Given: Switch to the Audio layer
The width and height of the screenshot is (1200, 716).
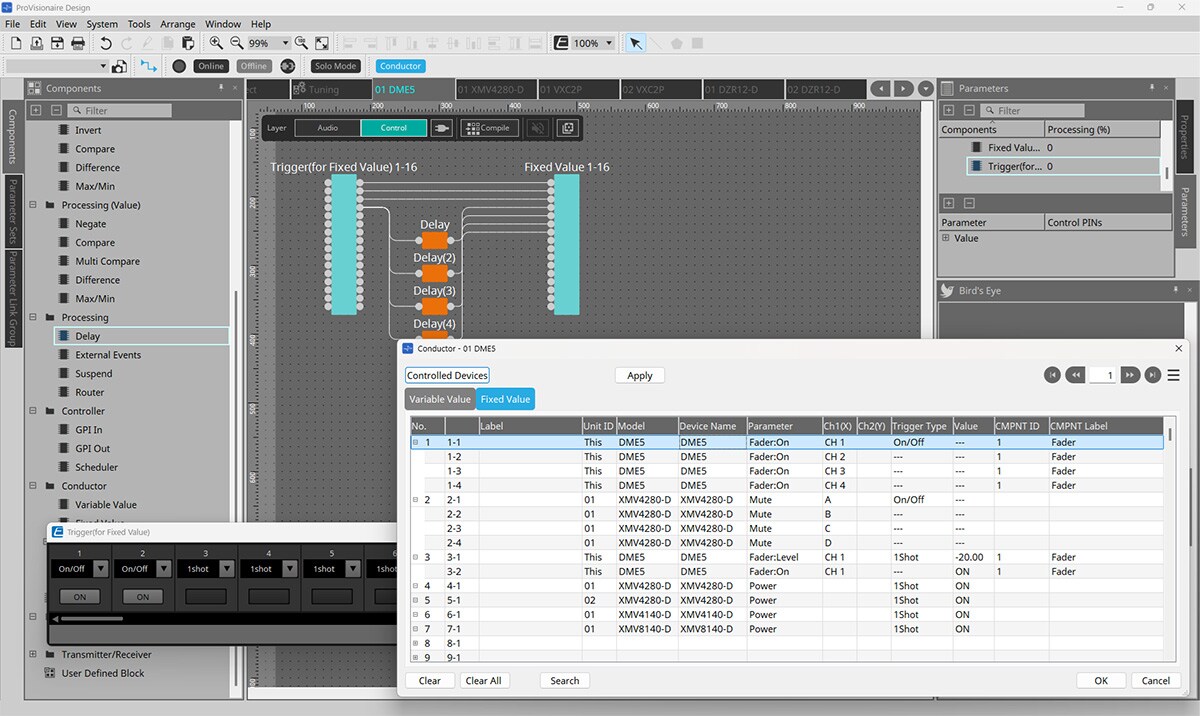Looking at the screenshot, I should (328, 128).
